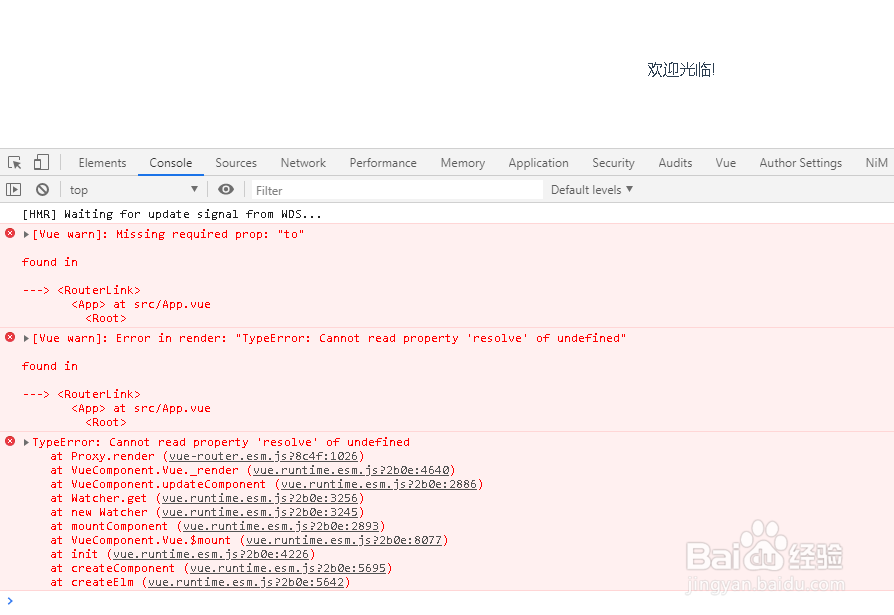Open vue.runtime.esm.js?2b0e:2893 source link
Viewport: 894px width, 615px height.
pos(281,526)
